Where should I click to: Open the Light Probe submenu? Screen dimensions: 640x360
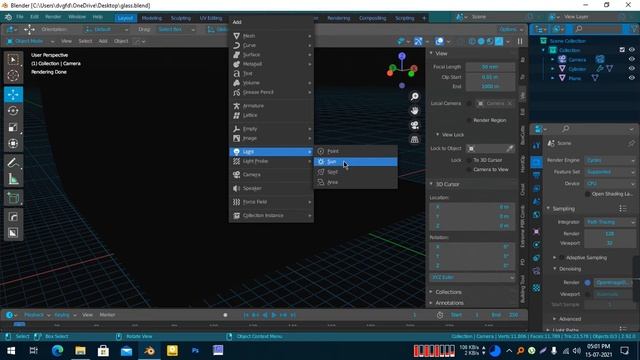(x=271, y=161)
